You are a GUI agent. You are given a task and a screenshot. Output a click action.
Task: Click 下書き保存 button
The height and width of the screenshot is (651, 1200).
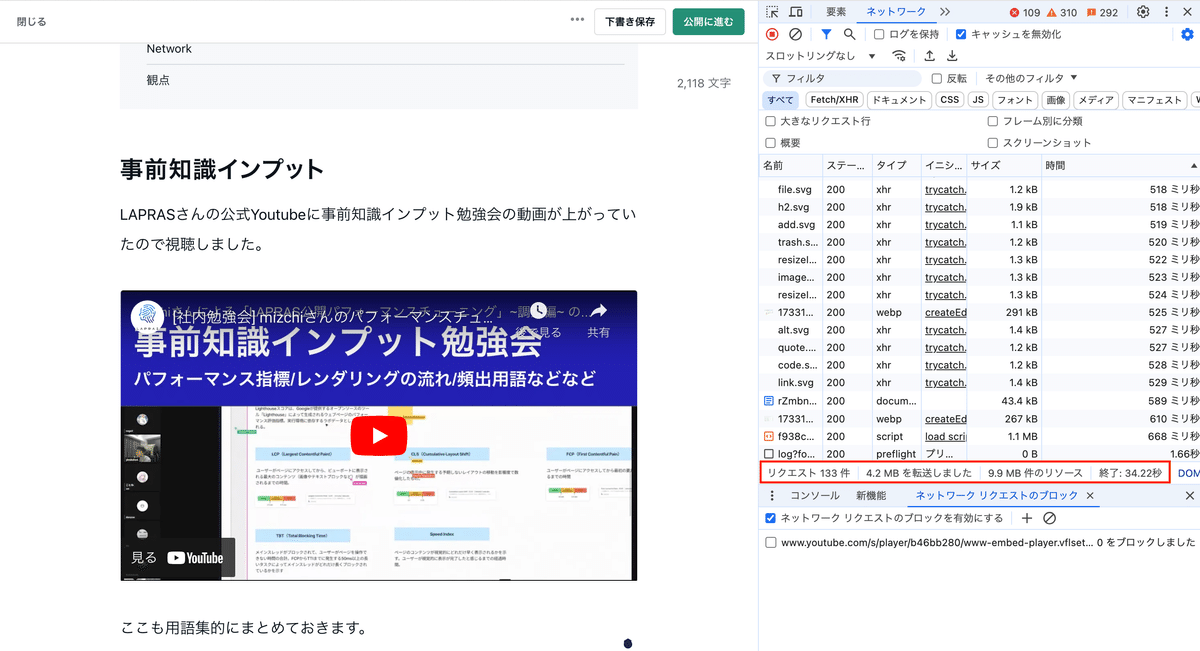point(630,21)
